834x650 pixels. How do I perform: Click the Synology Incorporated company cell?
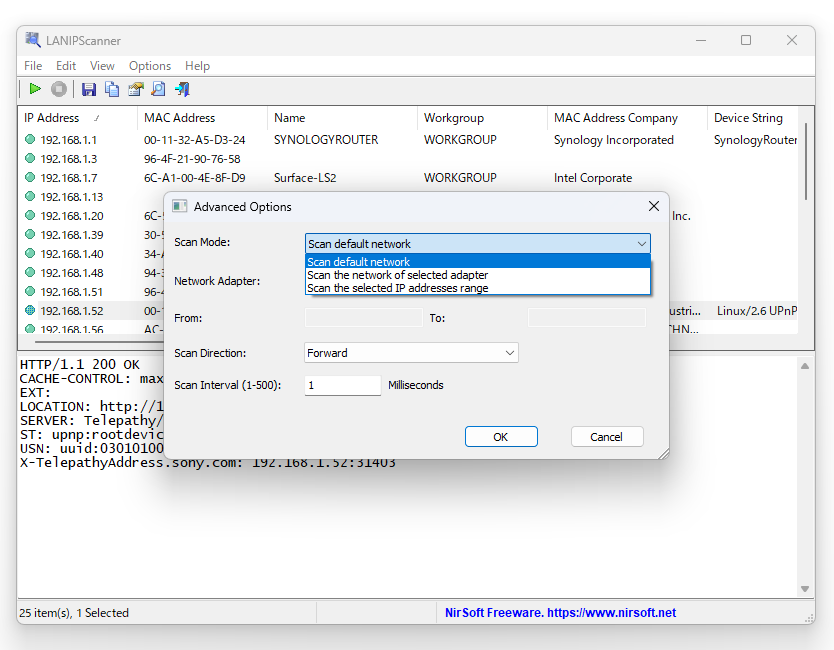pyautogui.click(x=614, y=139)
